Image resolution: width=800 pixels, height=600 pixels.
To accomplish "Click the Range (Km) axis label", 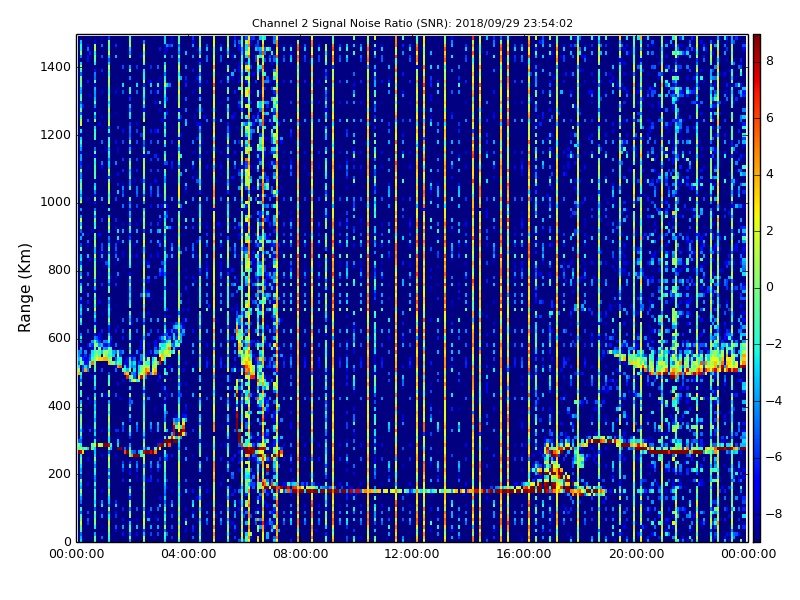I will tap(24, 288).
